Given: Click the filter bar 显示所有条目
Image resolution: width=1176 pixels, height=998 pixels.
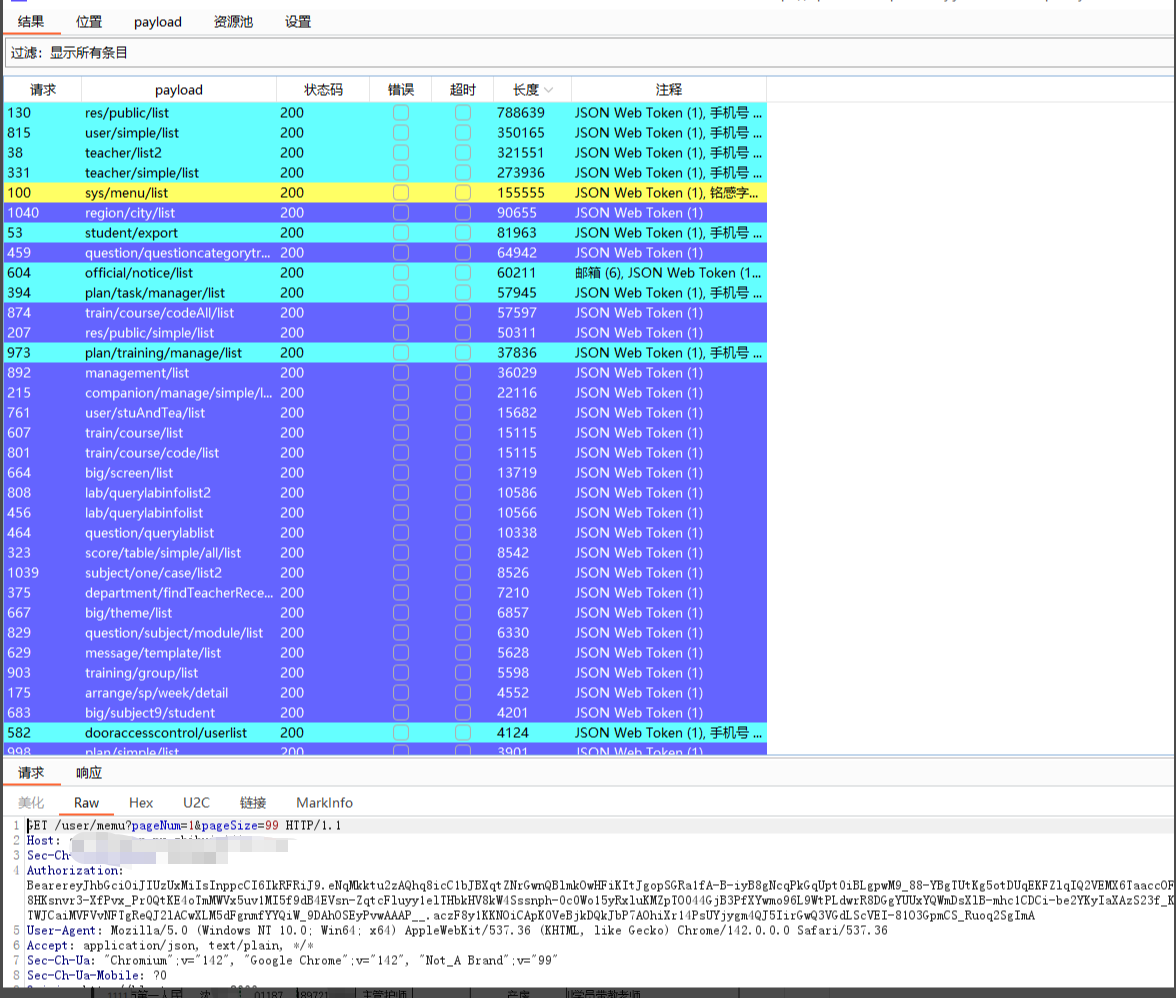Looking at the screenshot, I should pyautogui.click(x=590, y=52).
